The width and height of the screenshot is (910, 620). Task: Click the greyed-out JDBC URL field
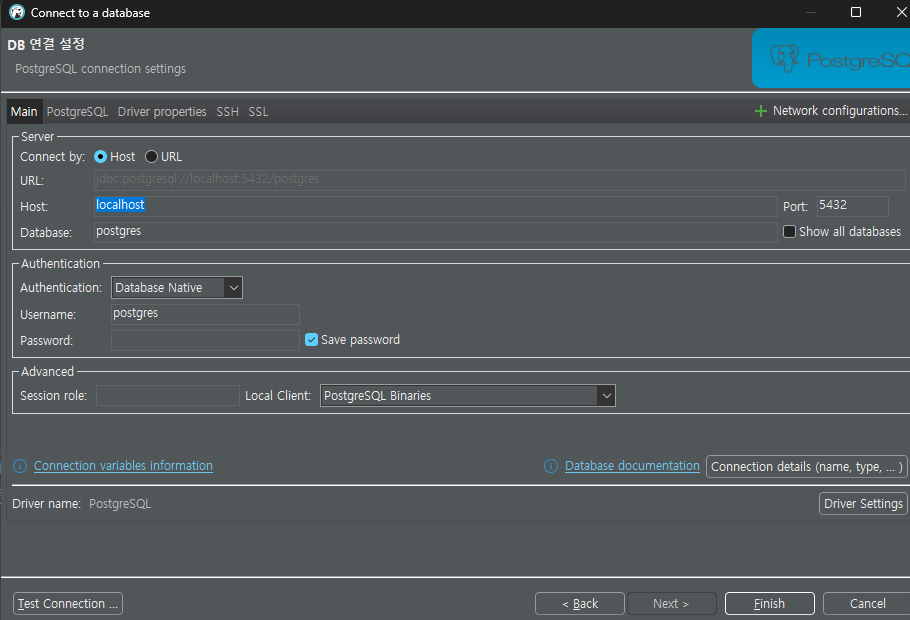tap(499, 179)
